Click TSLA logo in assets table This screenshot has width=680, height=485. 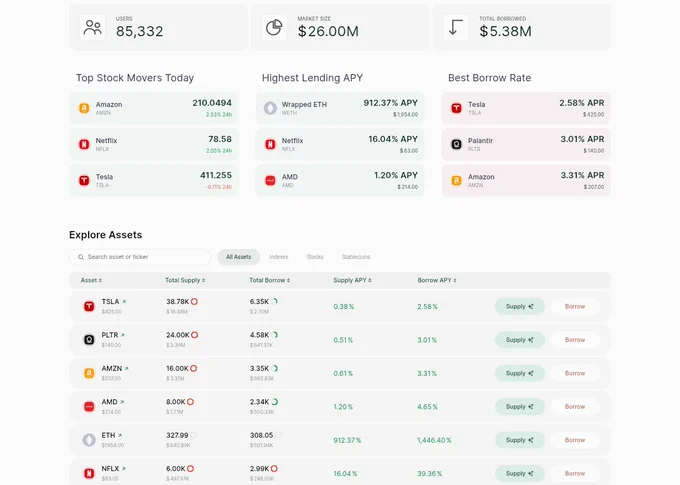click(89, 306)
